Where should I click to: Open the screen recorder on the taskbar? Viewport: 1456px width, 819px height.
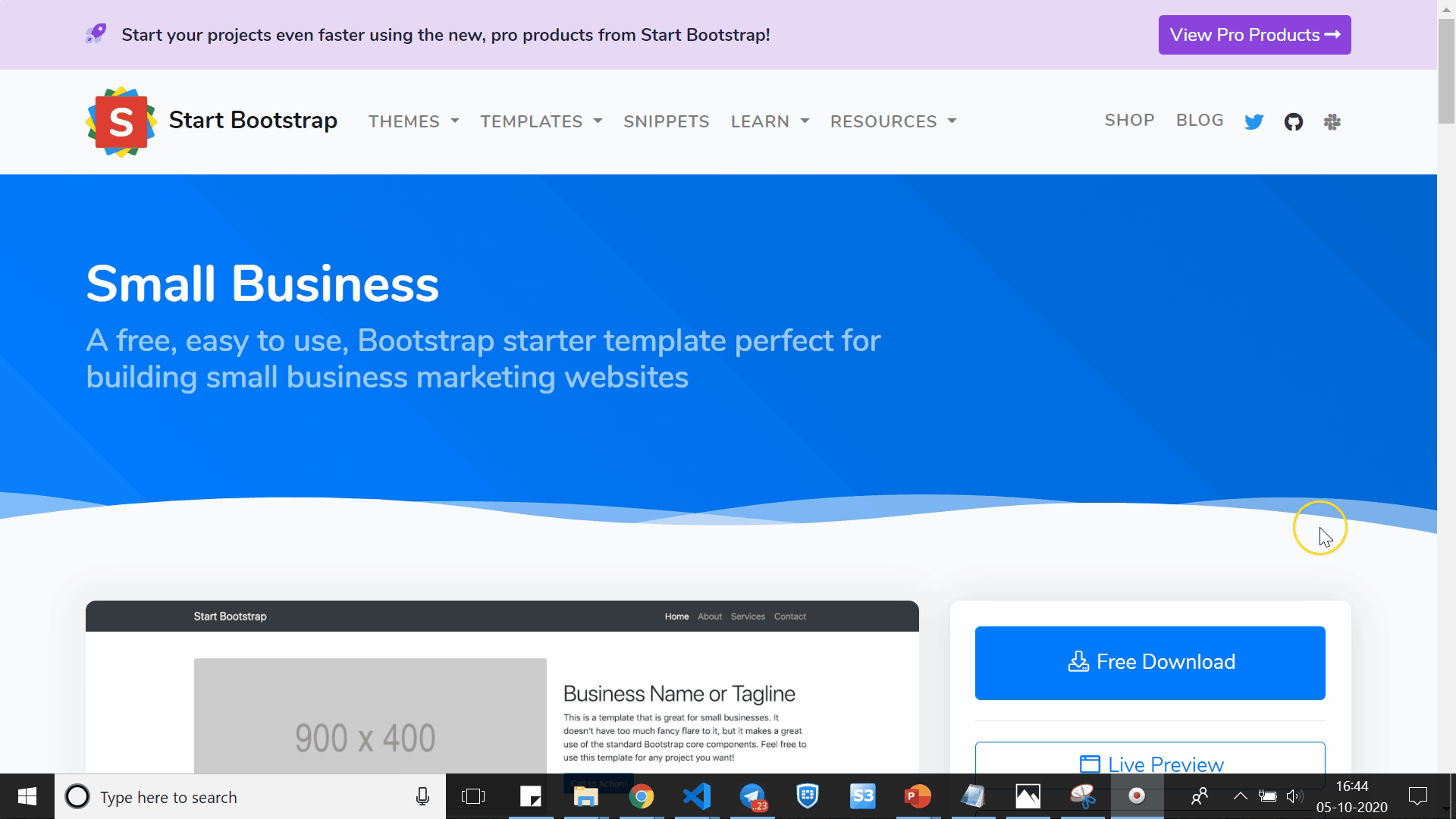pos(1137,795)
